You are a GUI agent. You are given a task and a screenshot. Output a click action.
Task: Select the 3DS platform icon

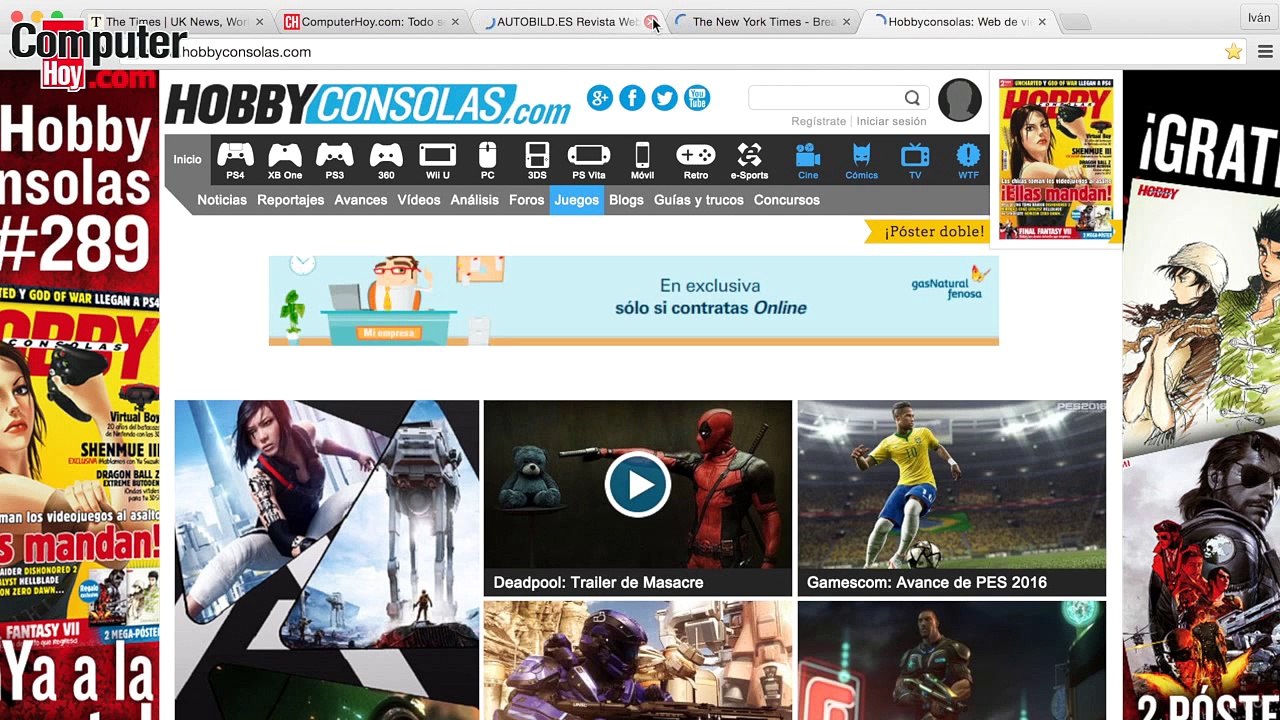pyautogui.click(x=537, y=160)
